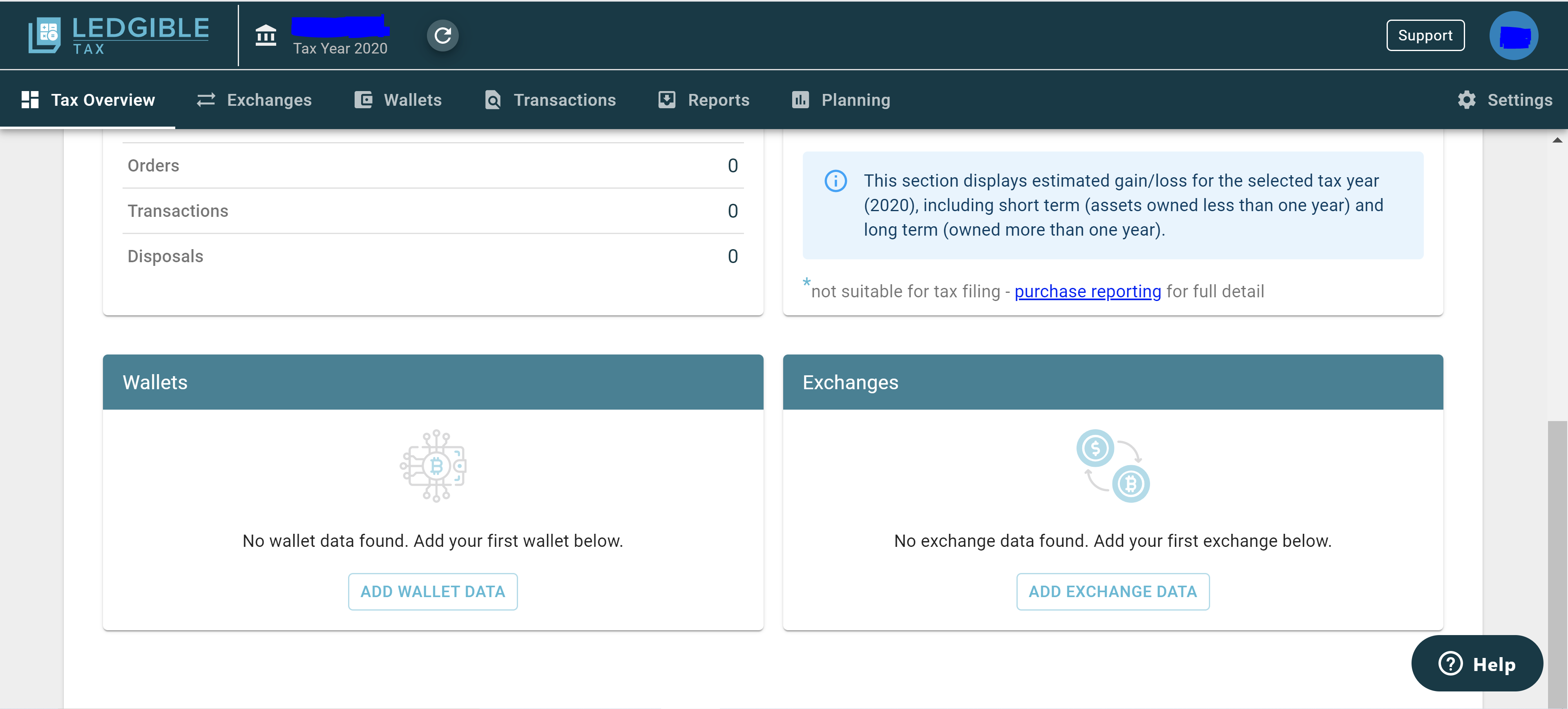The height and width of the screenshot is (709, 1568).
Task: Click the bank account building icon
Action: point(266,35)
